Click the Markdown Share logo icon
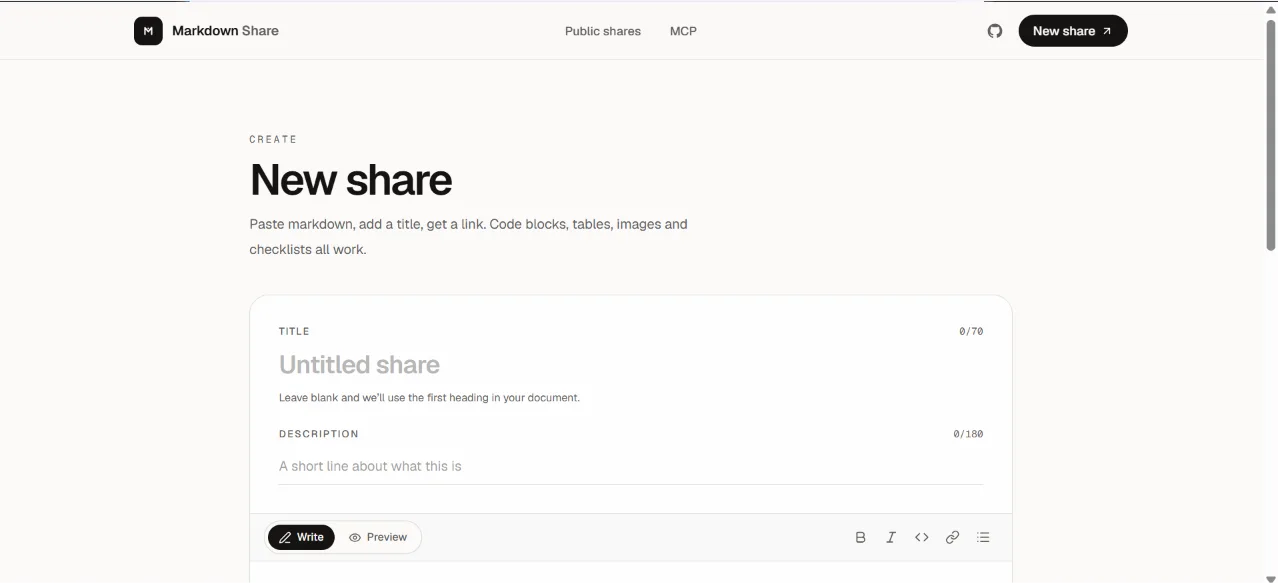Image resolution: width=1278 pixels, height=583 pixels. [x=148, y=31]
